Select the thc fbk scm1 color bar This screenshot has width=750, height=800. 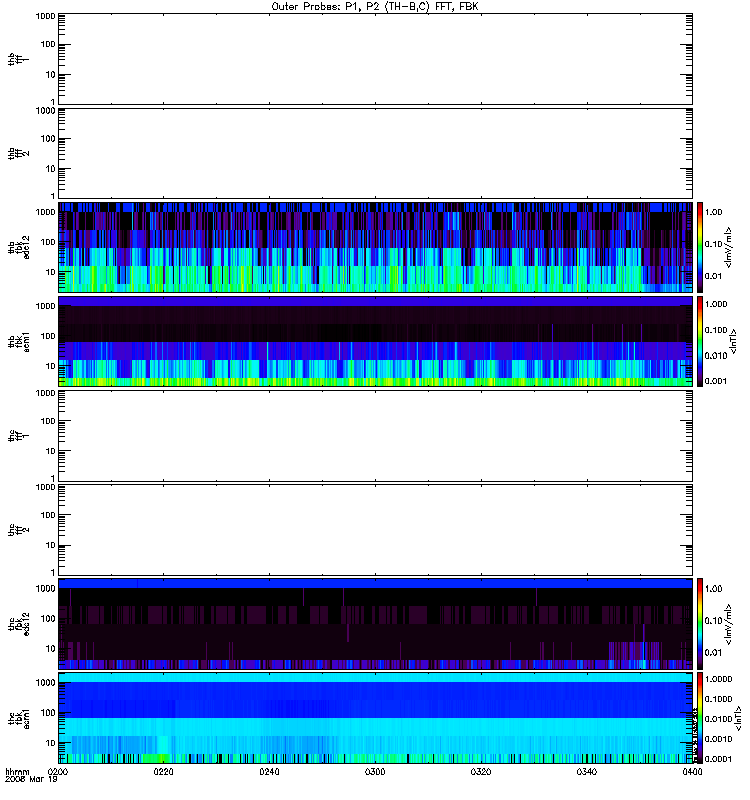pyautogui.click(x=700, y=718)
